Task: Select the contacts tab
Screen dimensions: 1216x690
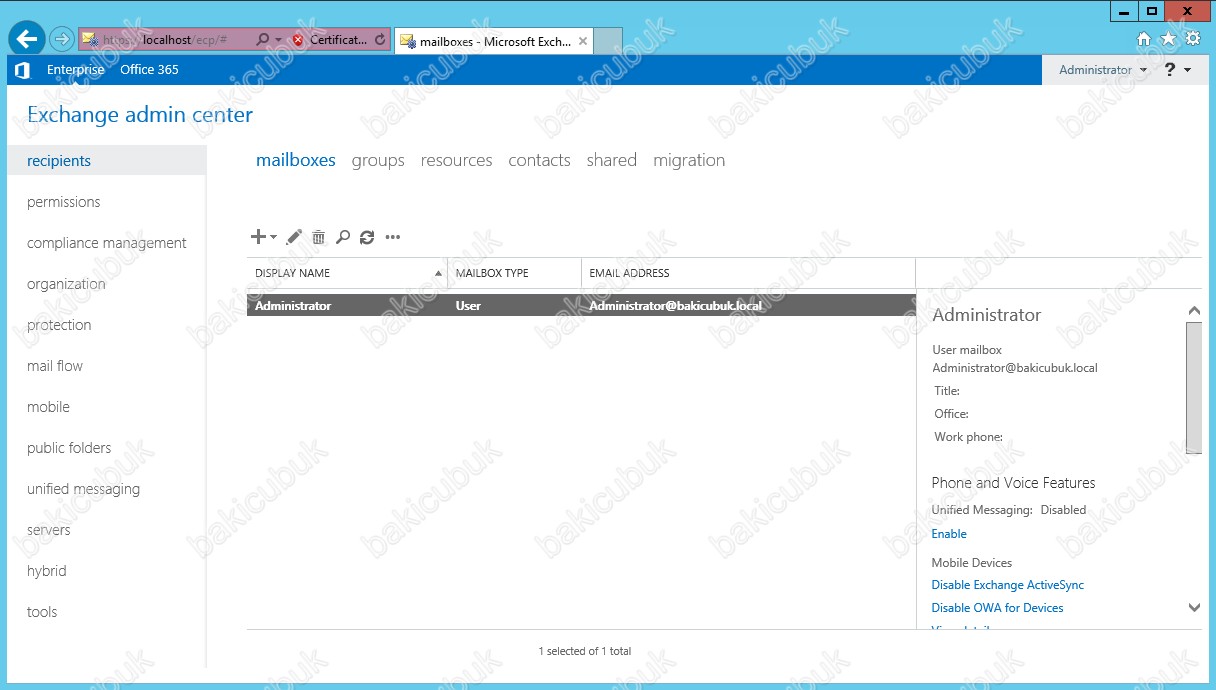Action: point(539,160)
